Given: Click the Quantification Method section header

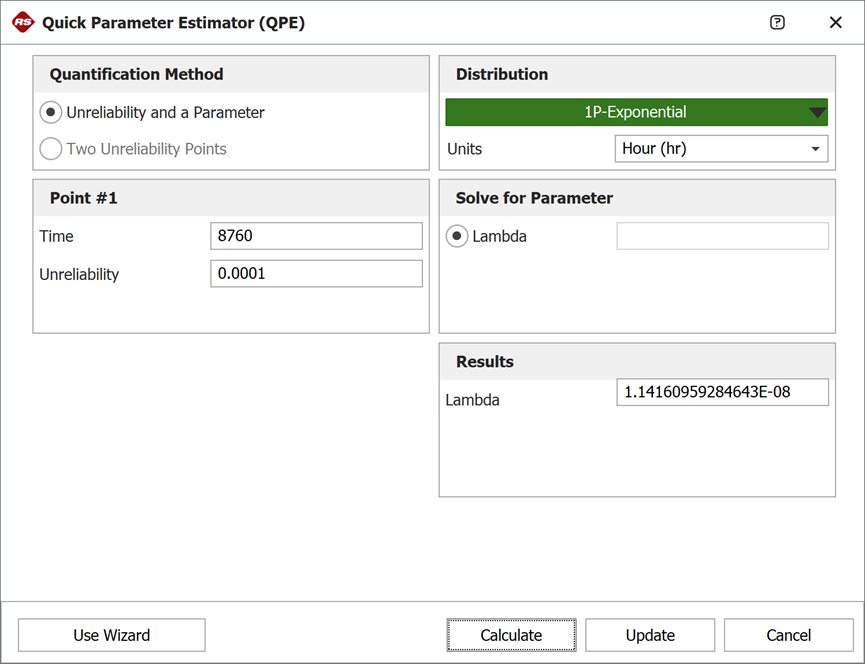Looking at the screenshot, I should pyautogui.click(x=137, y=74).
